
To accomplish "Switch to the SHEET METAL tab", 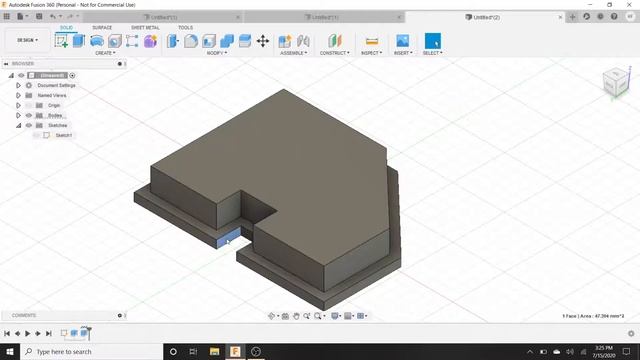I will [145, 28].
